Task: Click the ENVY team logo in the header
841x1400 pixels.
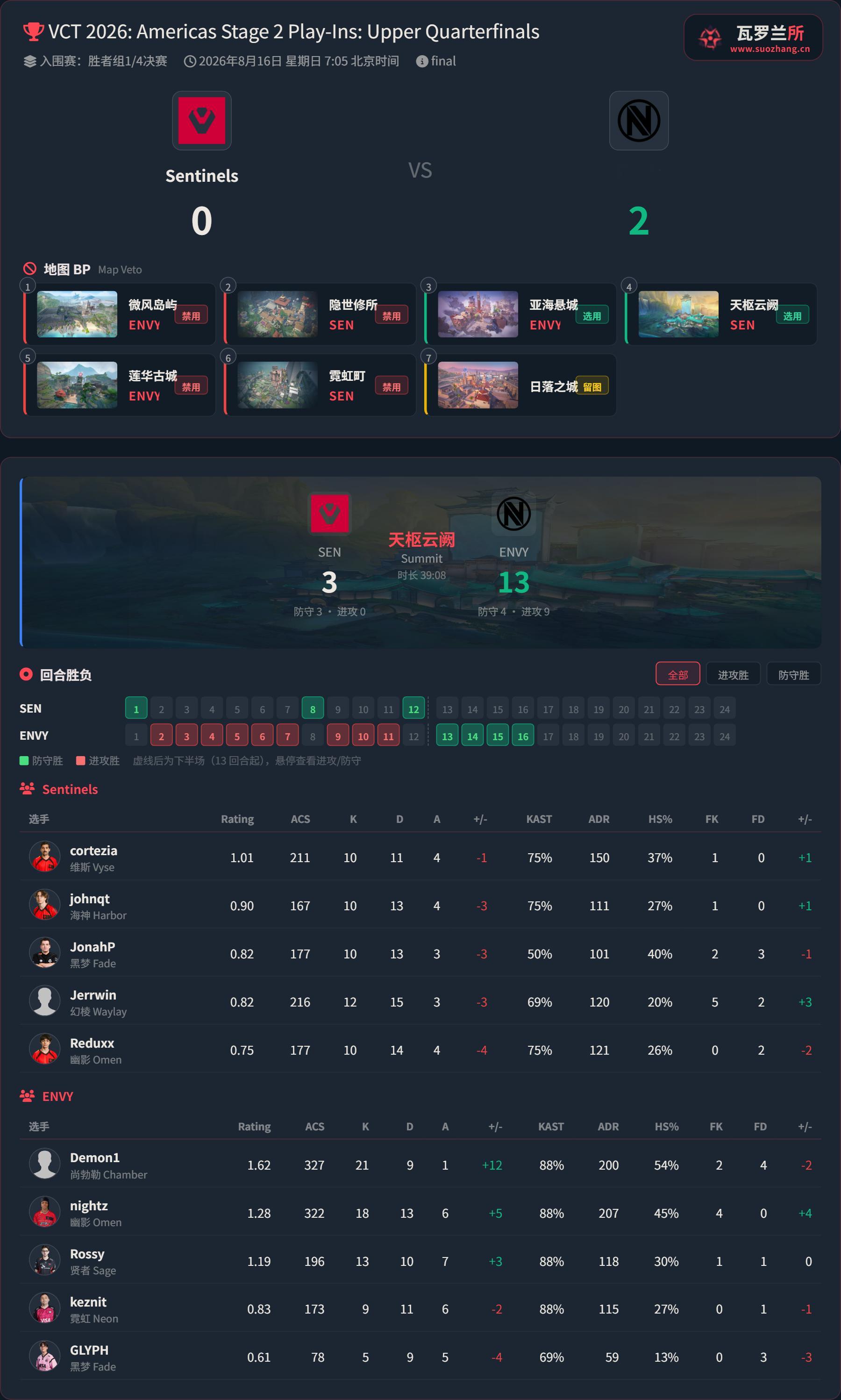Action: tap(639, 121)
